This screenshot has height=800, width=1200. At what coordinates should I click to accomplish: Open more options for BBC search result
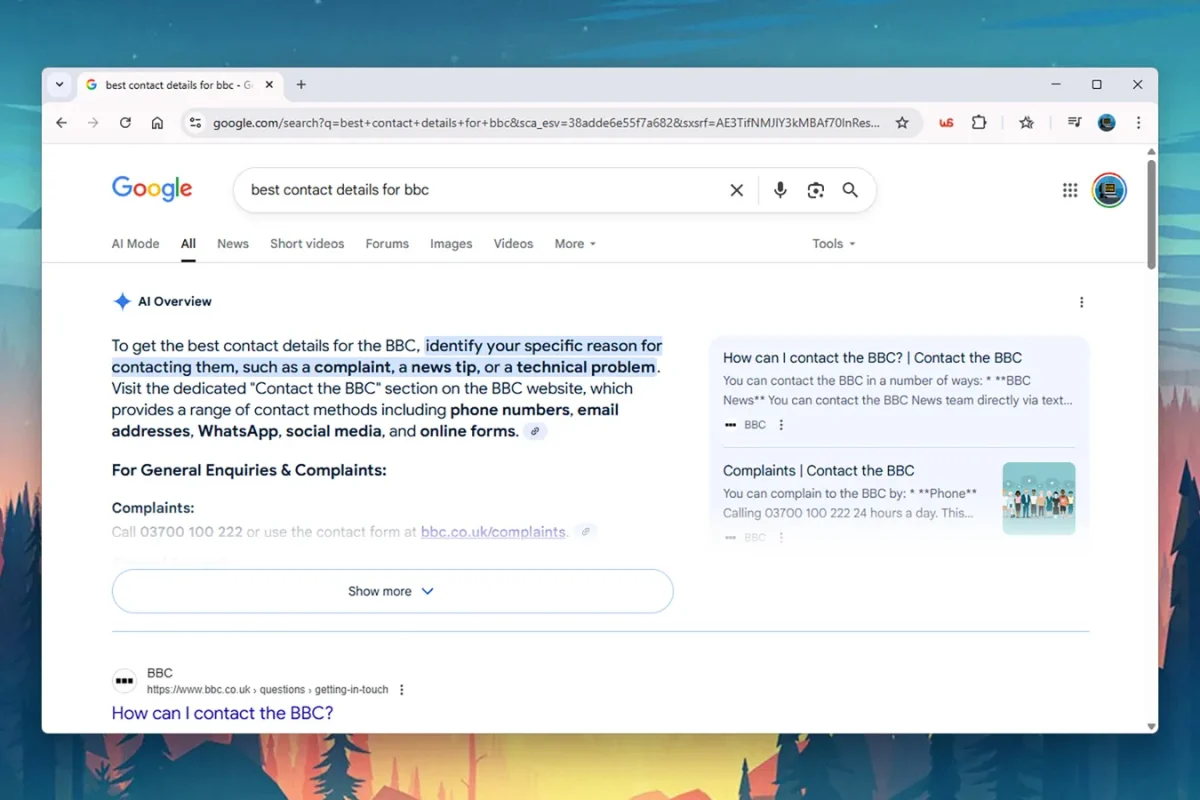[x=402, y=690]
